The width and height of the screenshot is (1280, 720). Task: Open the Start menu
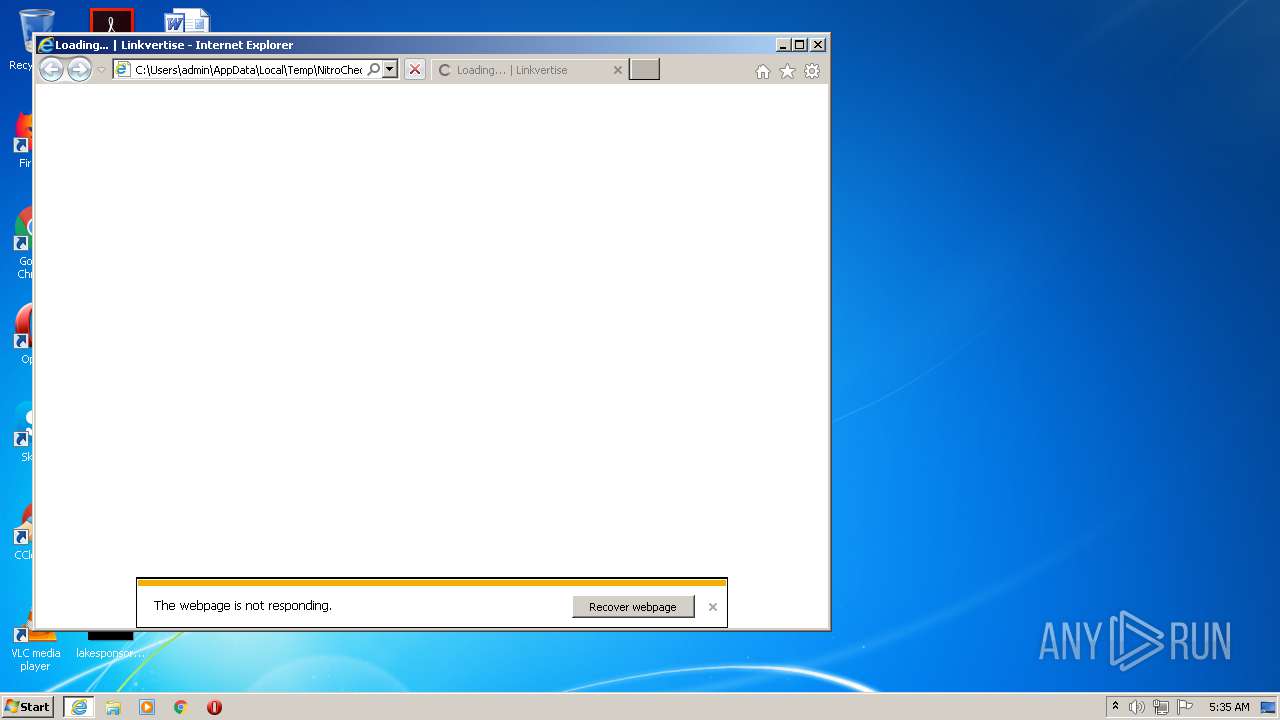[x=27, y=707]
